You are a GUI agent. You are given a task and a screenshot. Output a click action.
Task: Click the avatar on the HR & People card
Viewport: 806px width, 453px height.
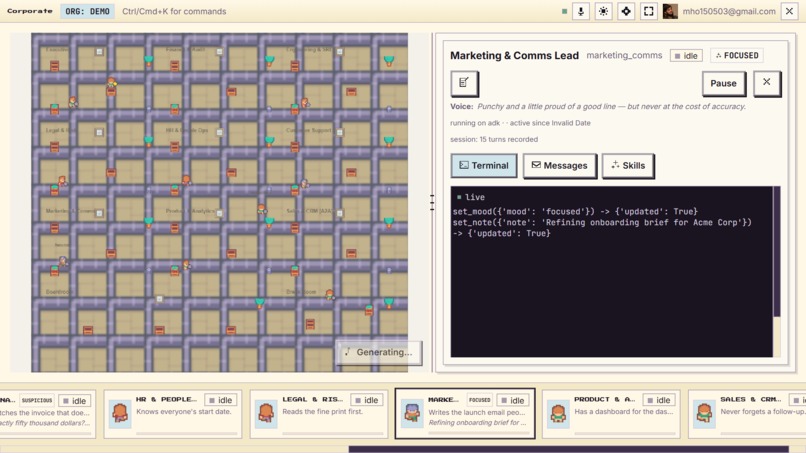tap(120, 413)
